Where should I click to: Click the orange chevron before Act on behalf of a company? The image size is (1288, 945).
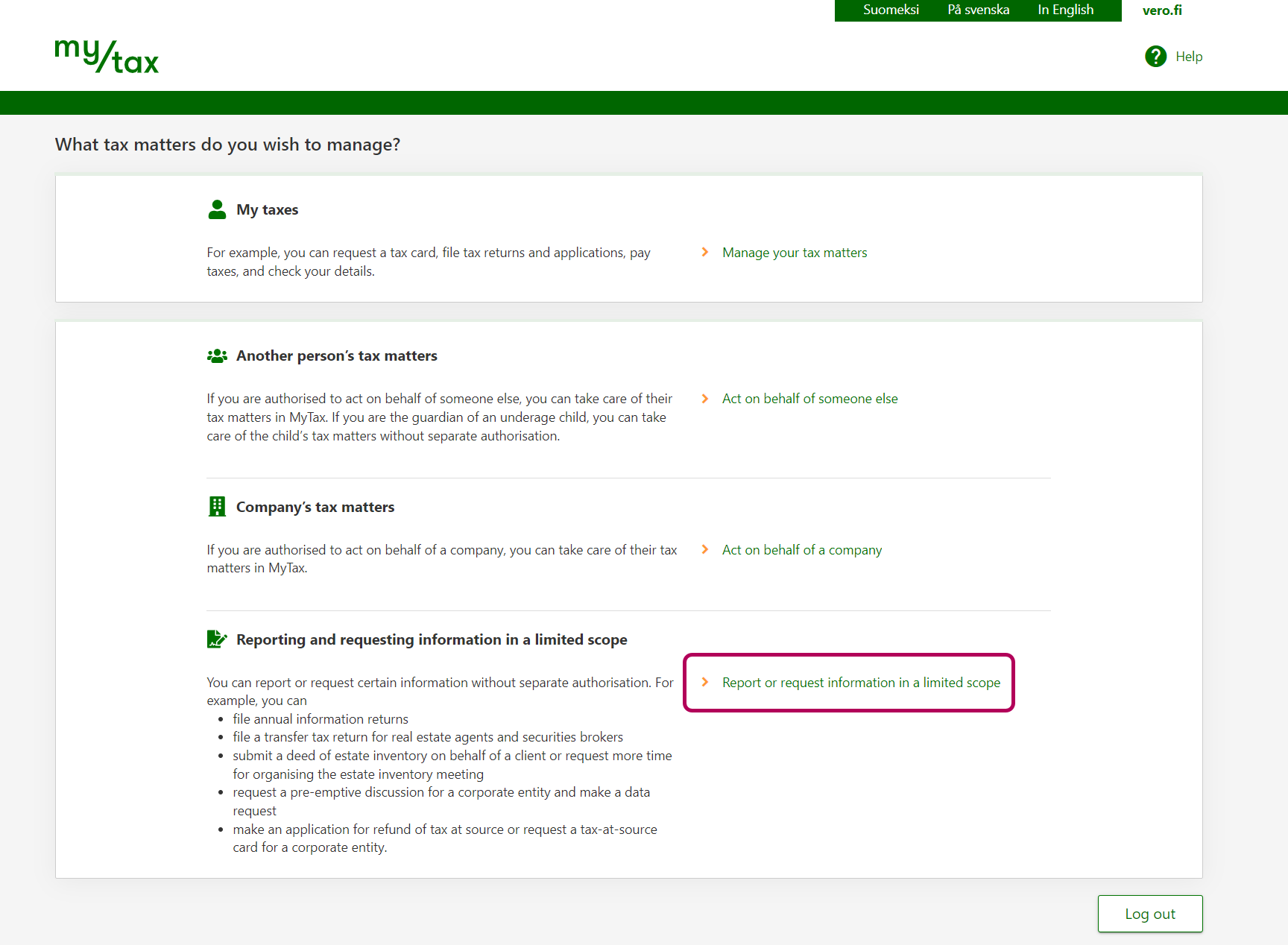(705, 550)
